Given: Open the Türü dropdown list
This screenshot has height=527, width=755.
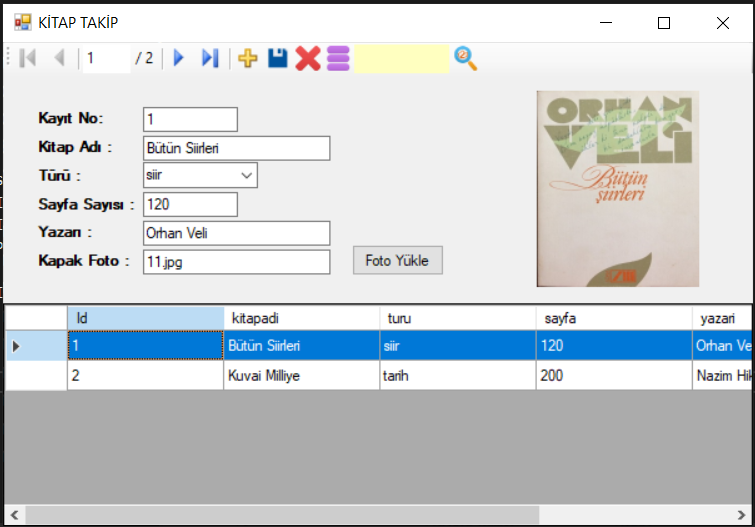Looking at the screenshot, I should point(246,176).
